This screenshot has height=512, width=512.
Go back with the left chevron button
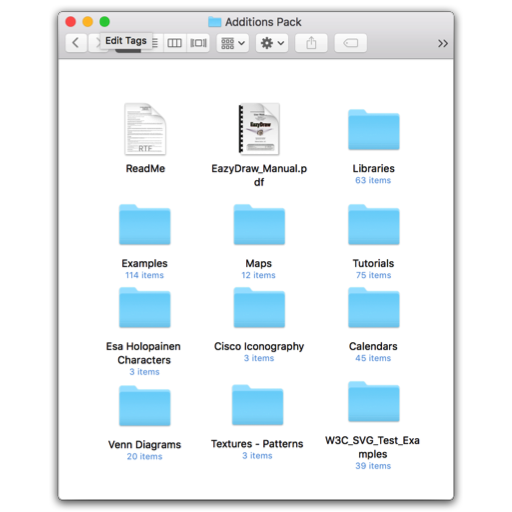(76, 43)
